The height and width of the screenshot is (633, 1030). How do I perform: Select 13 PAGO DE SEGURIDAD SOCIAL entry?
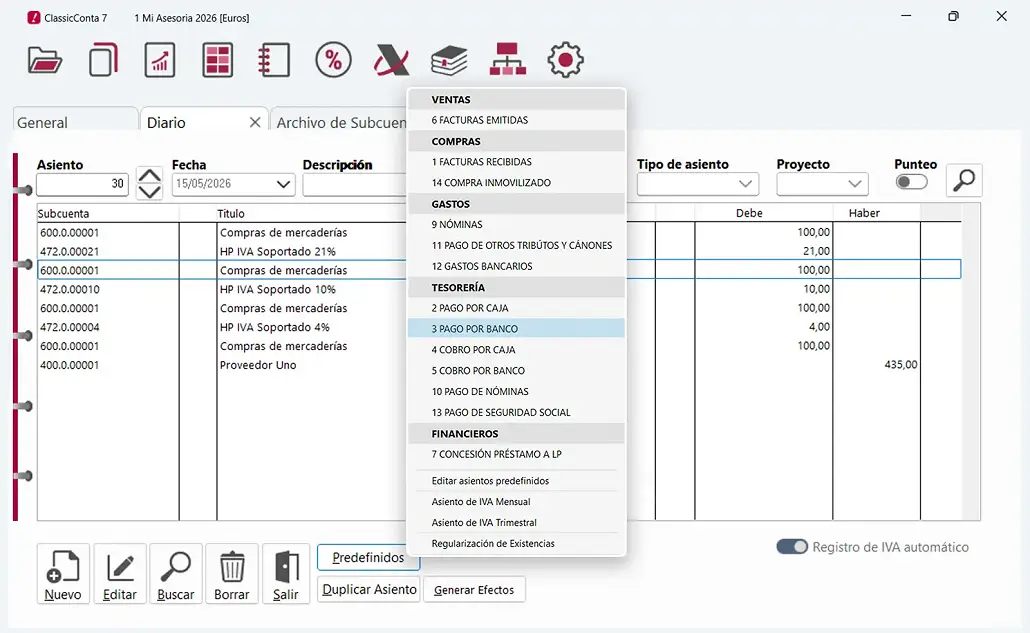pyautogui.click(x=516, y=412)
